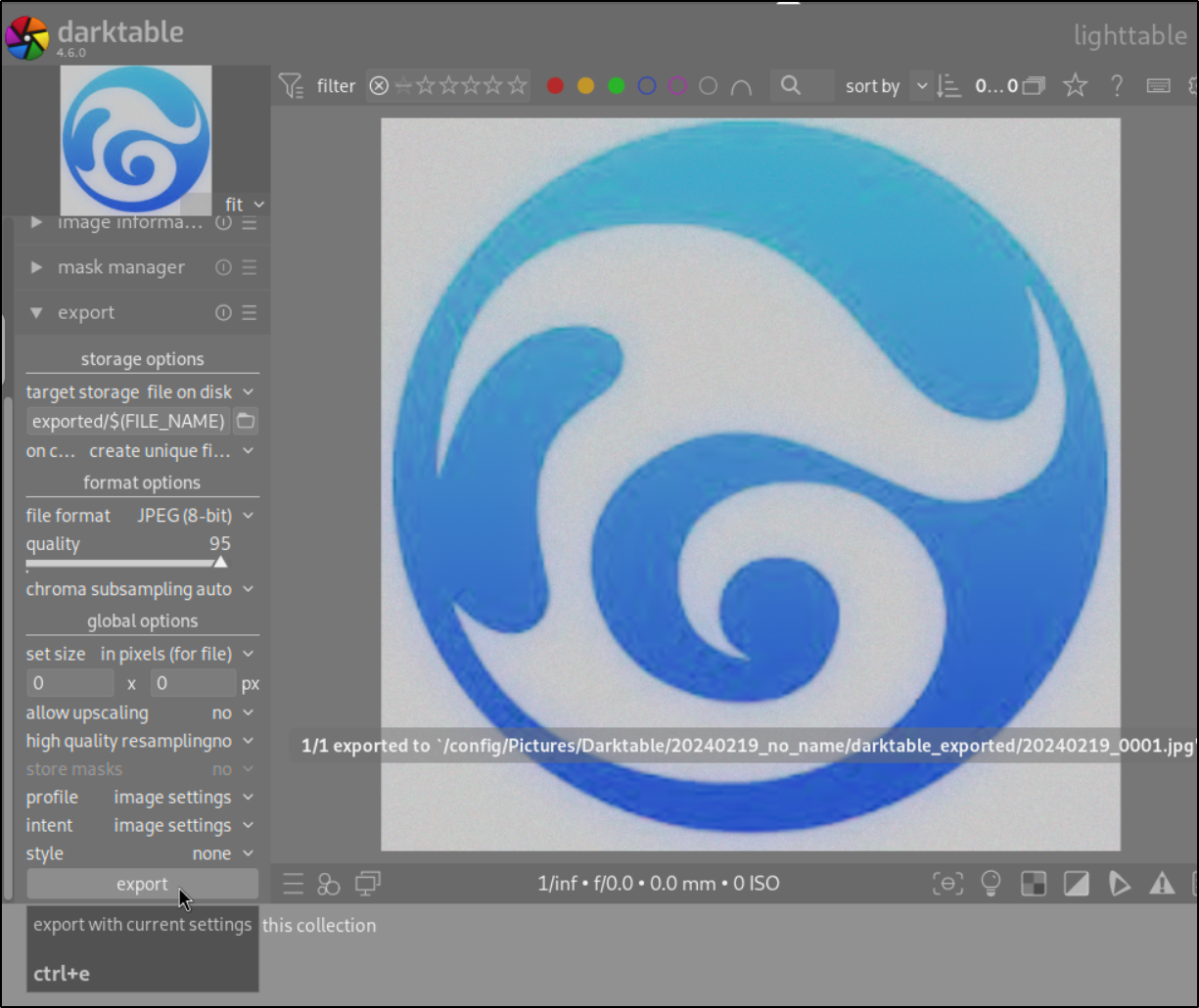Open the intent dropdown

[x=142, y=826]
